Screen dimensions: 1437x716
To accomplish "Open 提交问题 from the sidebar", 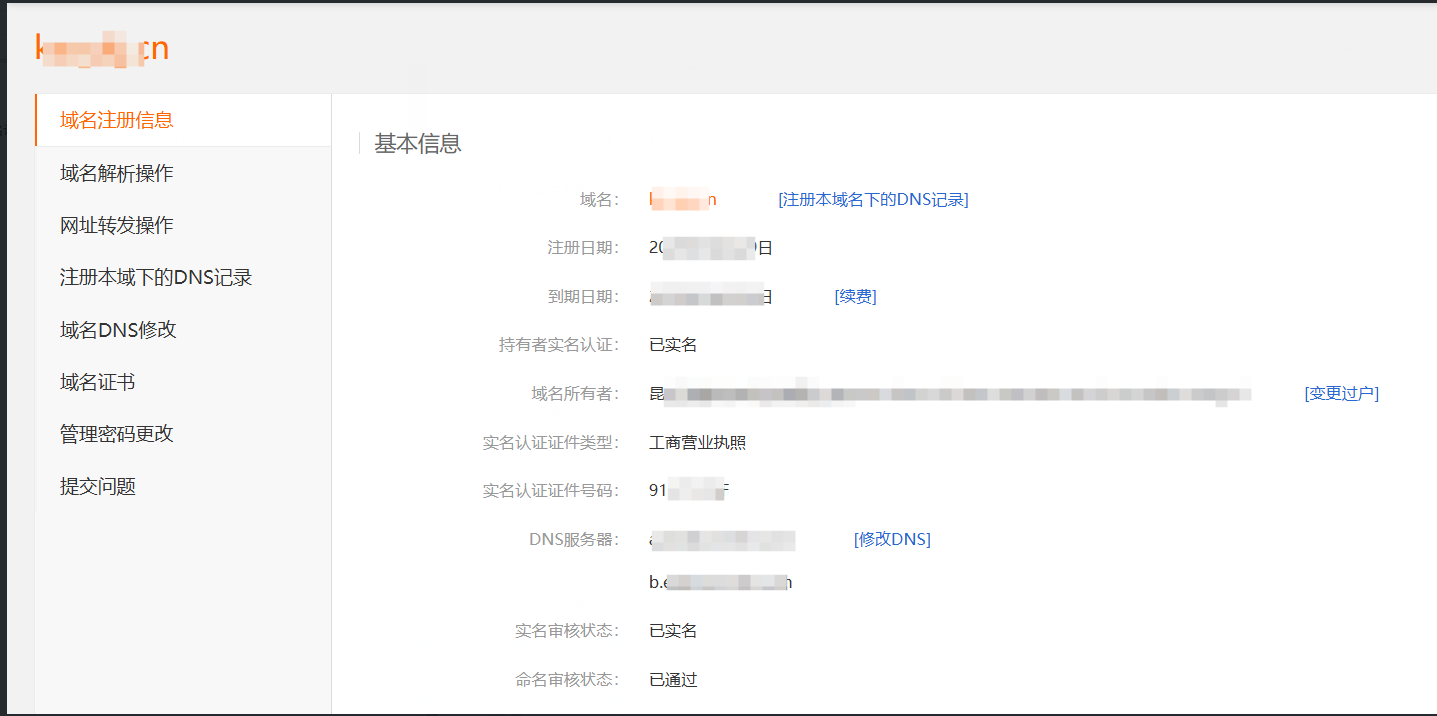I will point(98,487).
